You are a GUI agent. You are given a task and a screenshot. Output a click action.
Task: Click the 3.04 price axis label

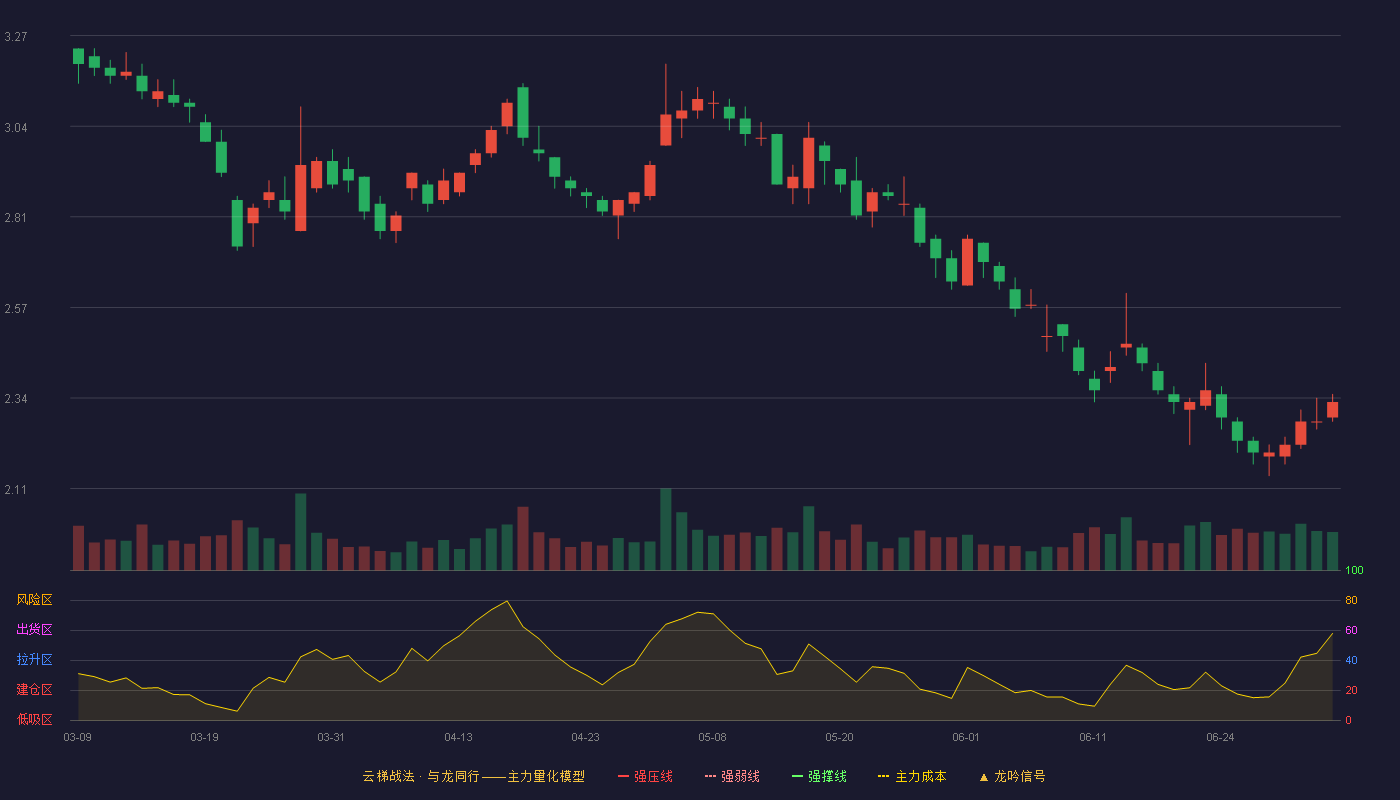point(16,128)
